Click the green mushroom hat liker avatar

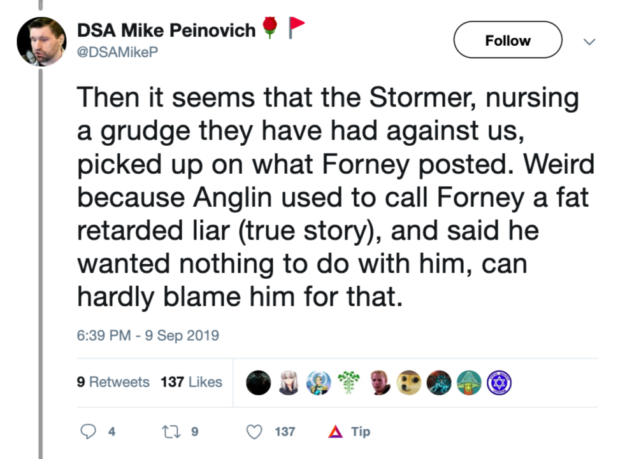coord(469,383)
